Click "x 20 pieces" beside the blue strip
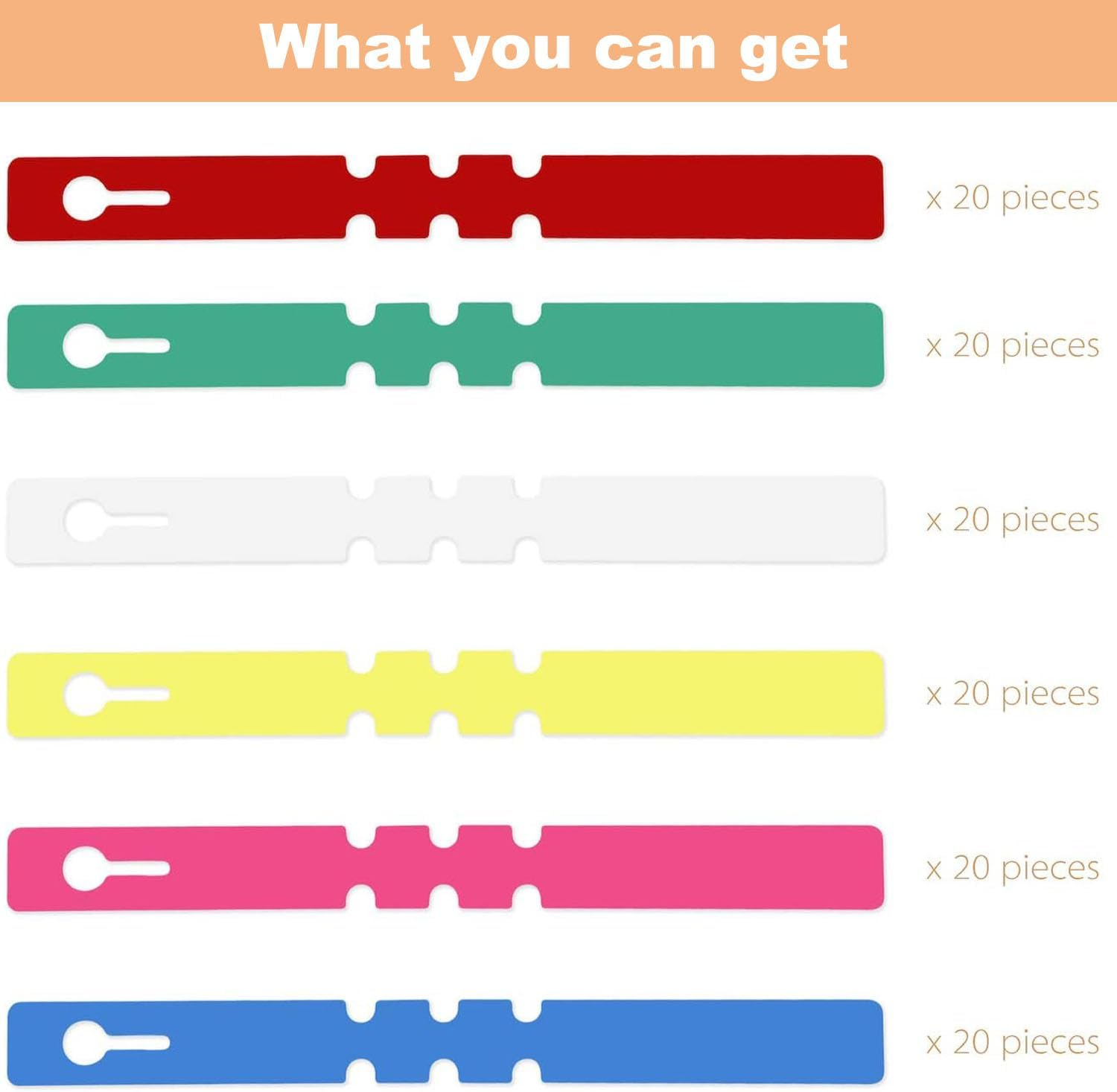The width and height of the screenshot is (1117, 1092). 1013,1042
